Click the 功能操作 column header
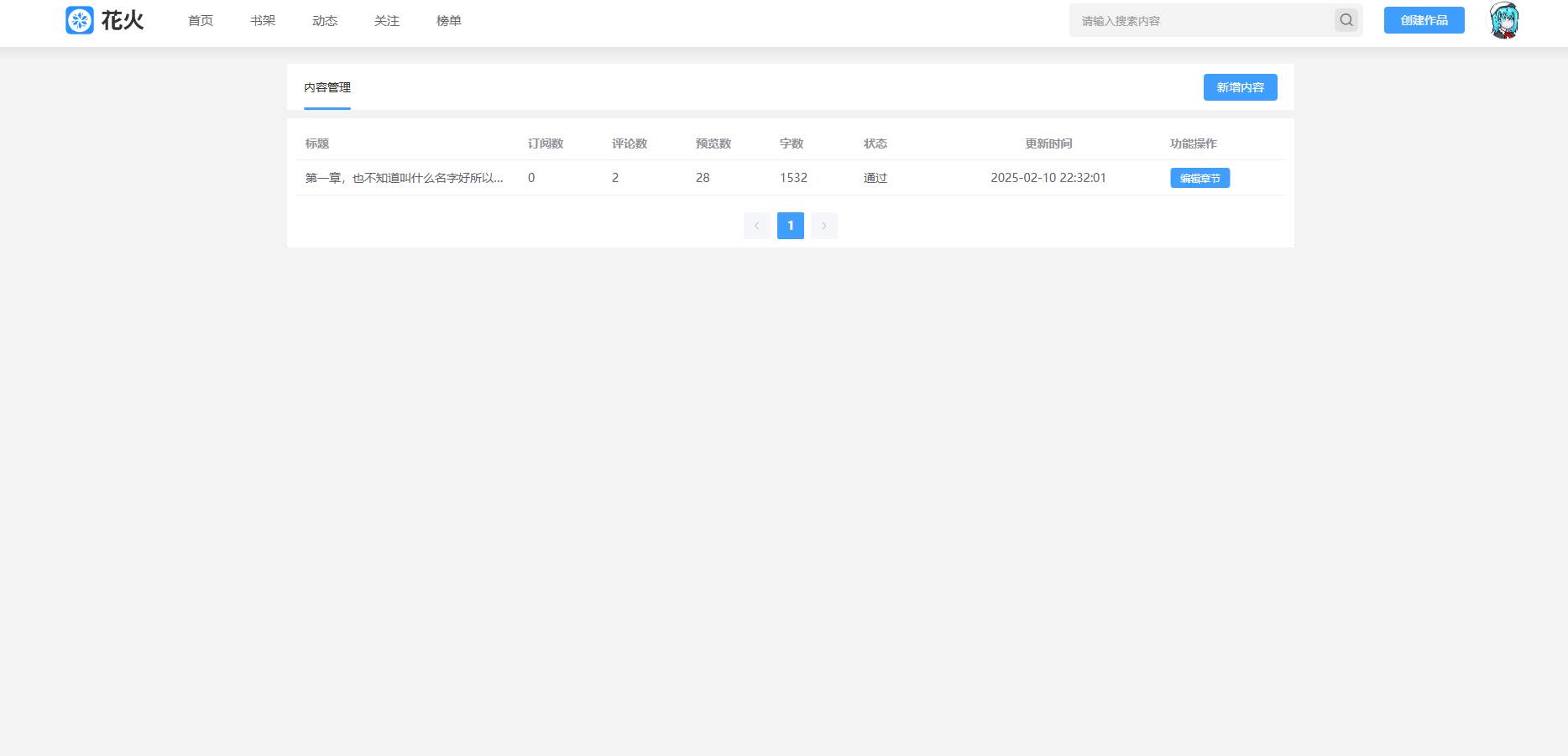 [x=1194, y=143]
